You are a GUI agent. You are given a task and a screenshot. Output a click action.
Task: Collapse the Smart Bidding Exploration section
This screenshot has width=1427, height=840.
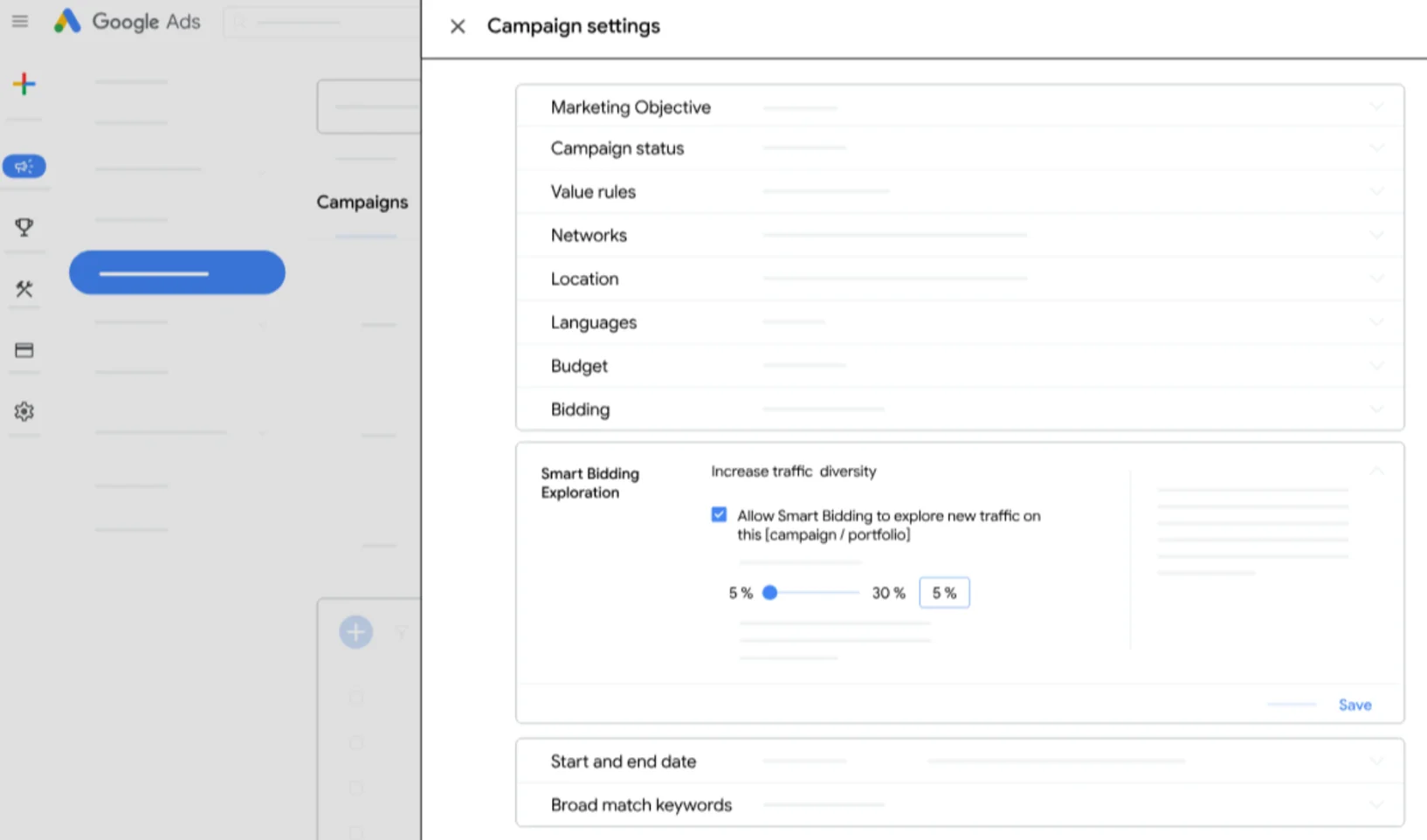[1376, 472]
